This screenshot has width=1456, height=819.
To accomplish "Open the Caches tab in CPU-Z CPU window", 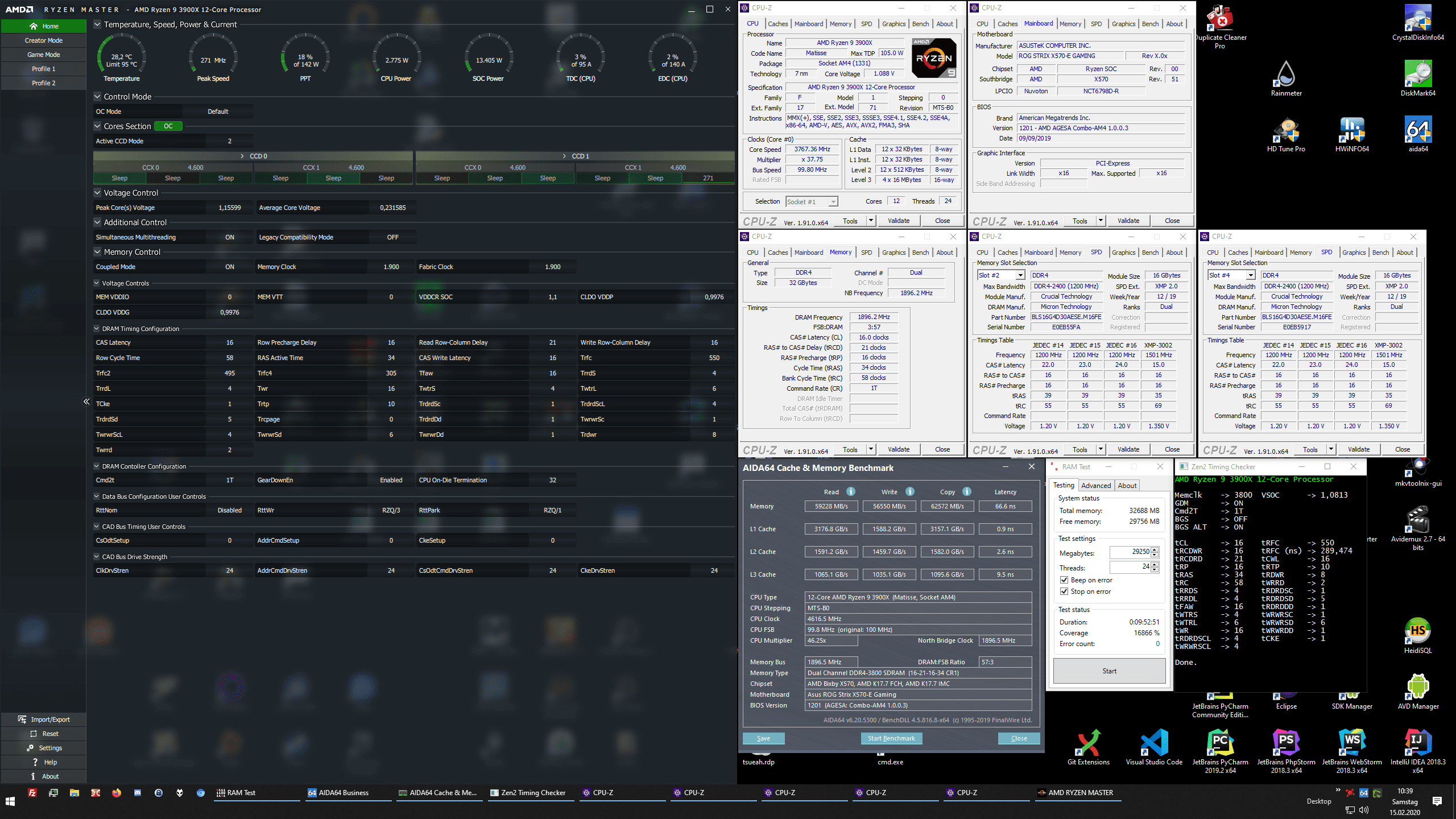I will 777,24.
